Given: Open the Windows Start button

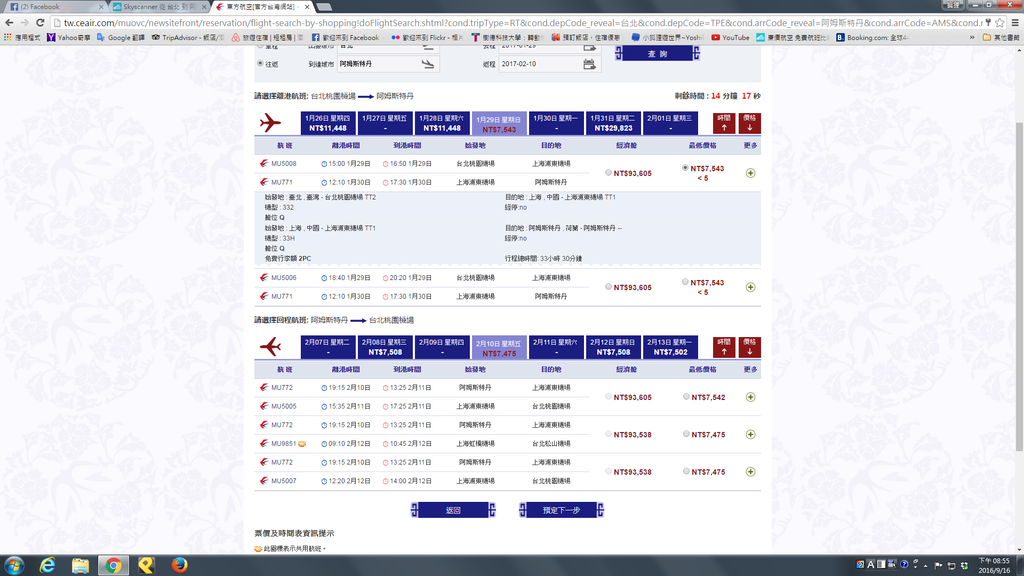Looking at the screenshot, I should pyautogui.click(x=14, y=565).
